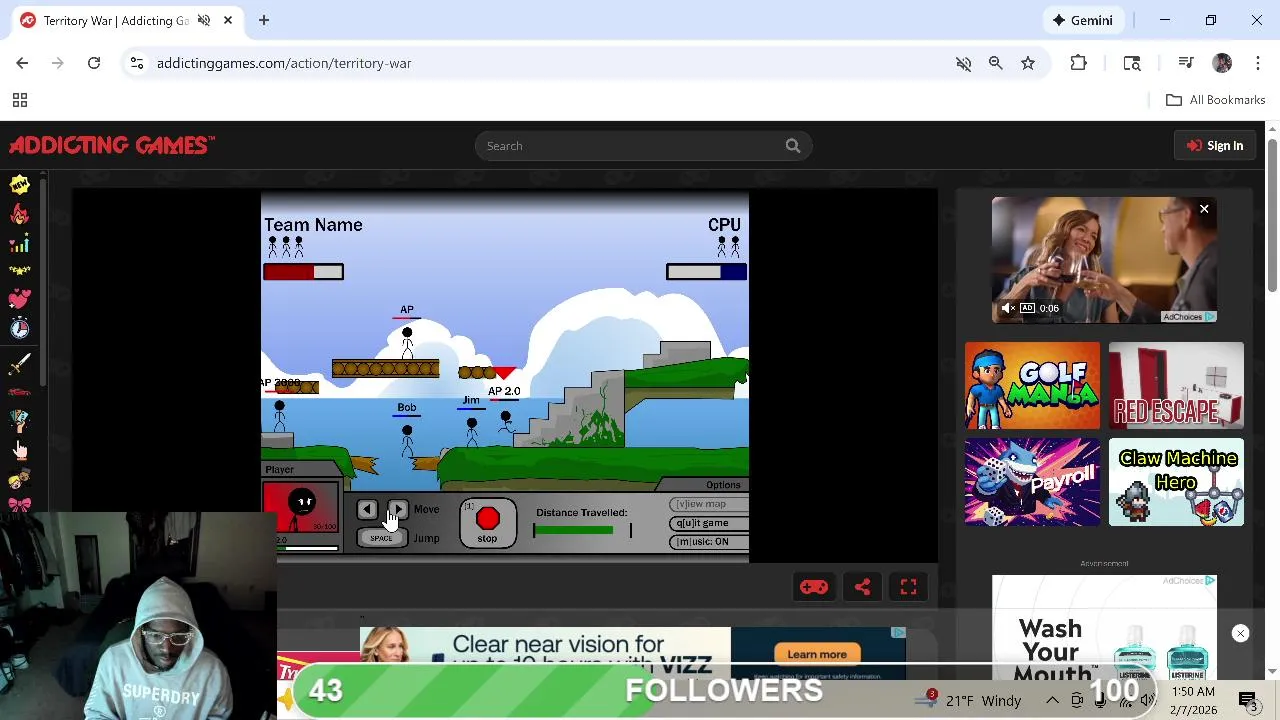Open the top-charts bar graph icon
The height and width of the screenshot is (720, 1280).
[19, 243]
